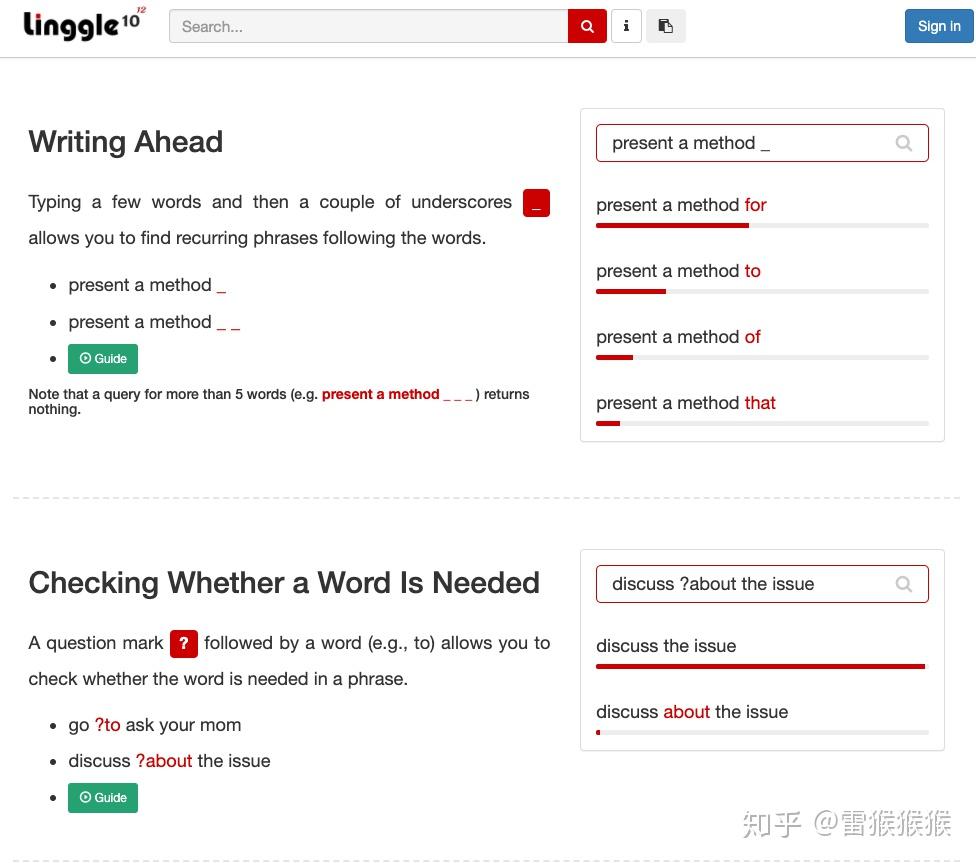This screenshot has width=976, height=863.
Task: Open the information "i" icon beside search
Action: click(626, 26)
